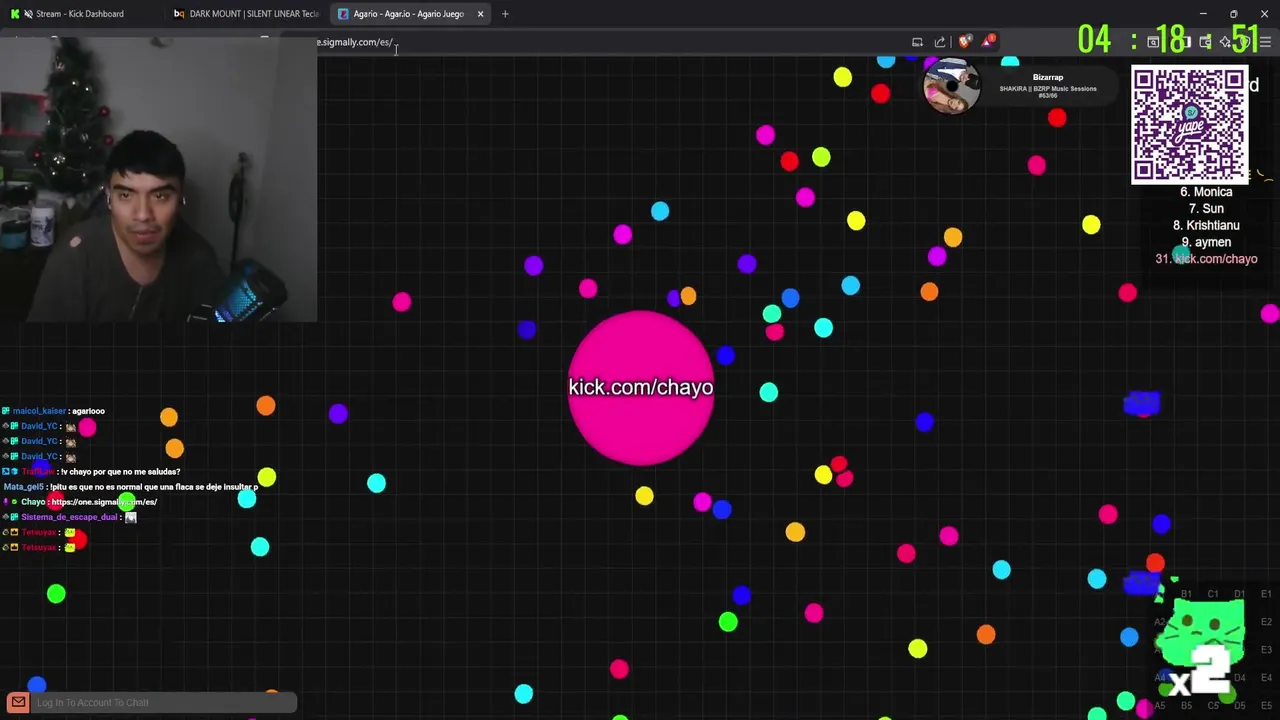Click leaderboard entry 7. Sun
Viewport: 1280px width, 720px height.
coord(1206,209)
